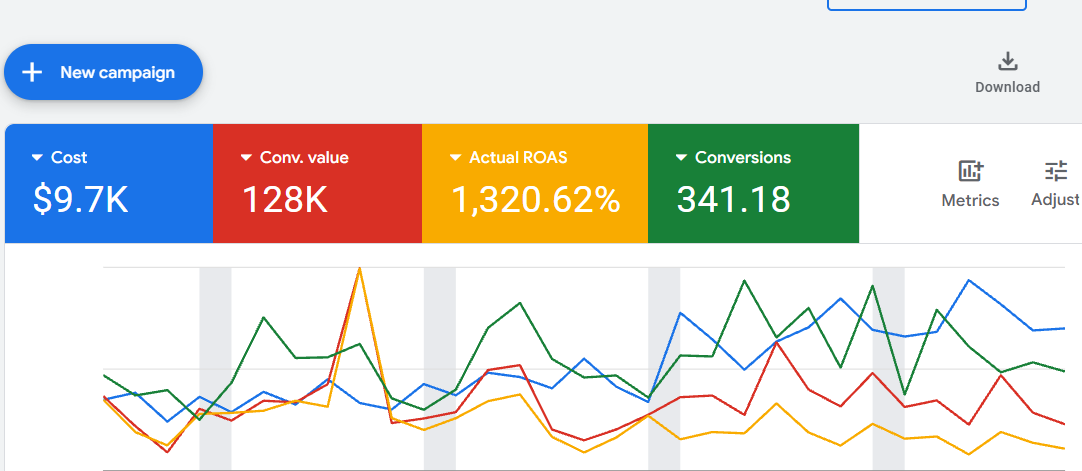
Task: Click the Adjust text label
Action: click(x=1056, y=200)
